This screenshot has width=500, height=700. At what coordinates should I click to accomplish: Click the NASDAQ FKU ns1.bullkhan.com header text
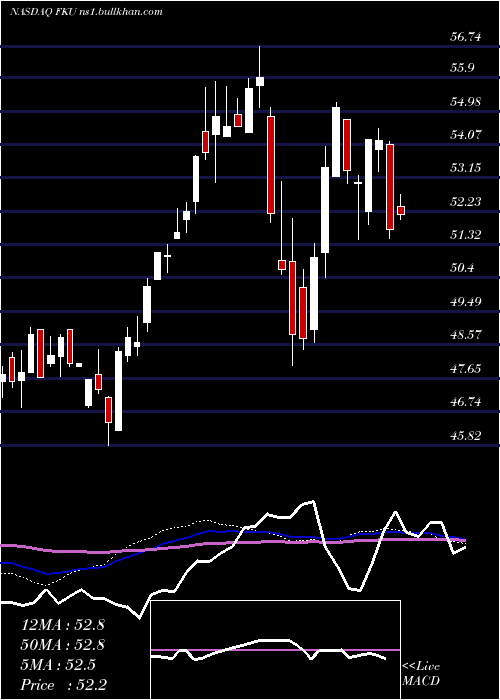click(x=86, y=12)
